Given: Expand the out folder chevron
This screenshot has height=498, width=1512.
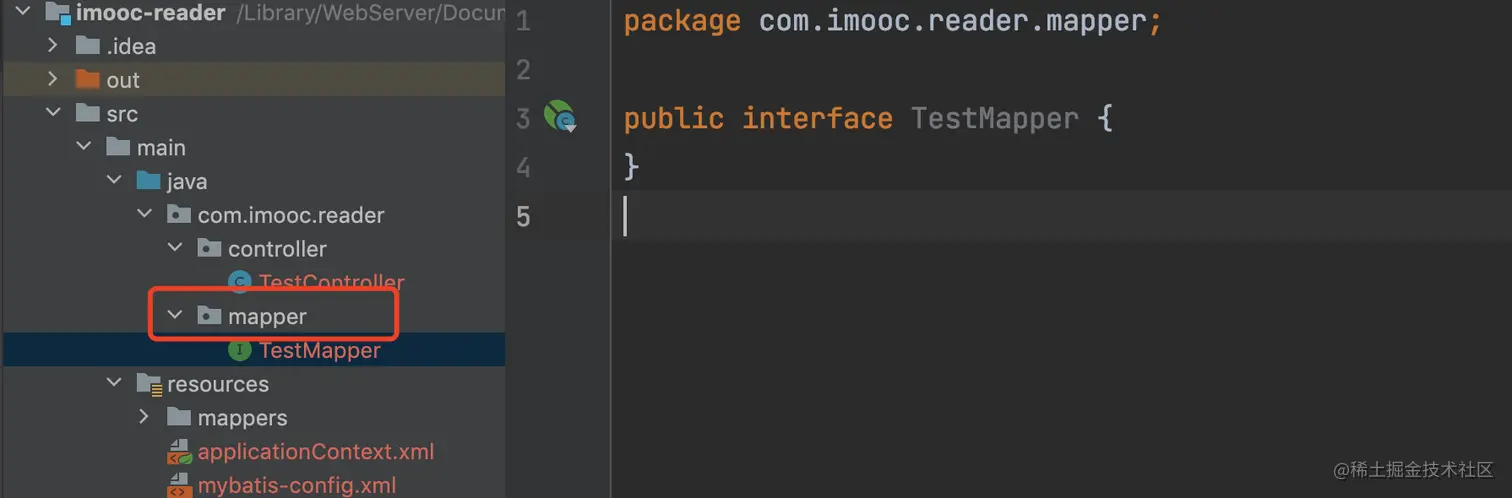Looking at the screenshot, I should (x=54, y=80).
